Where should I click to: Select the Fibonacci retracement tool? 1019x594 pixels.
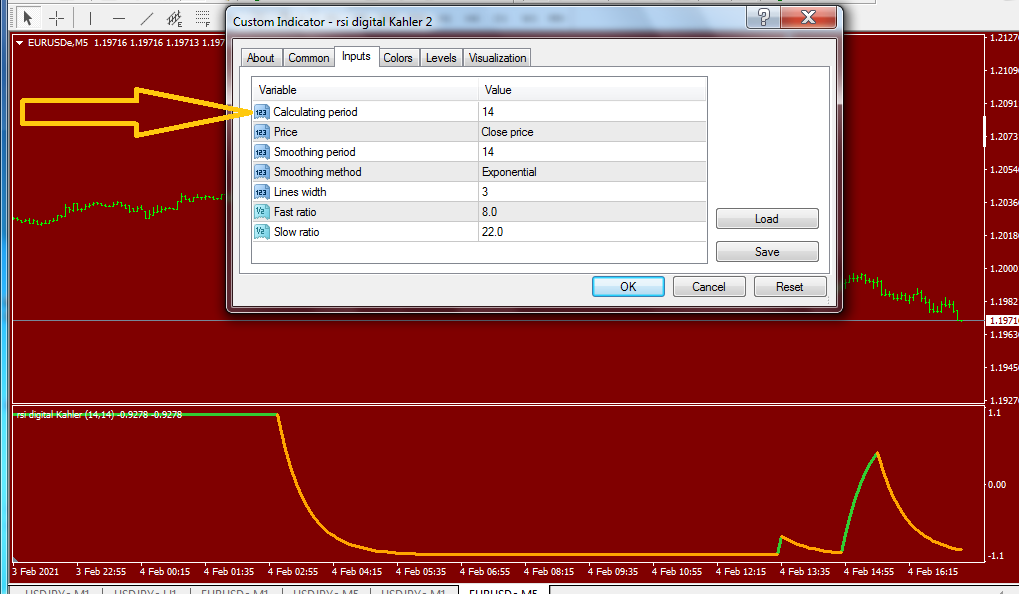point(203,18)
